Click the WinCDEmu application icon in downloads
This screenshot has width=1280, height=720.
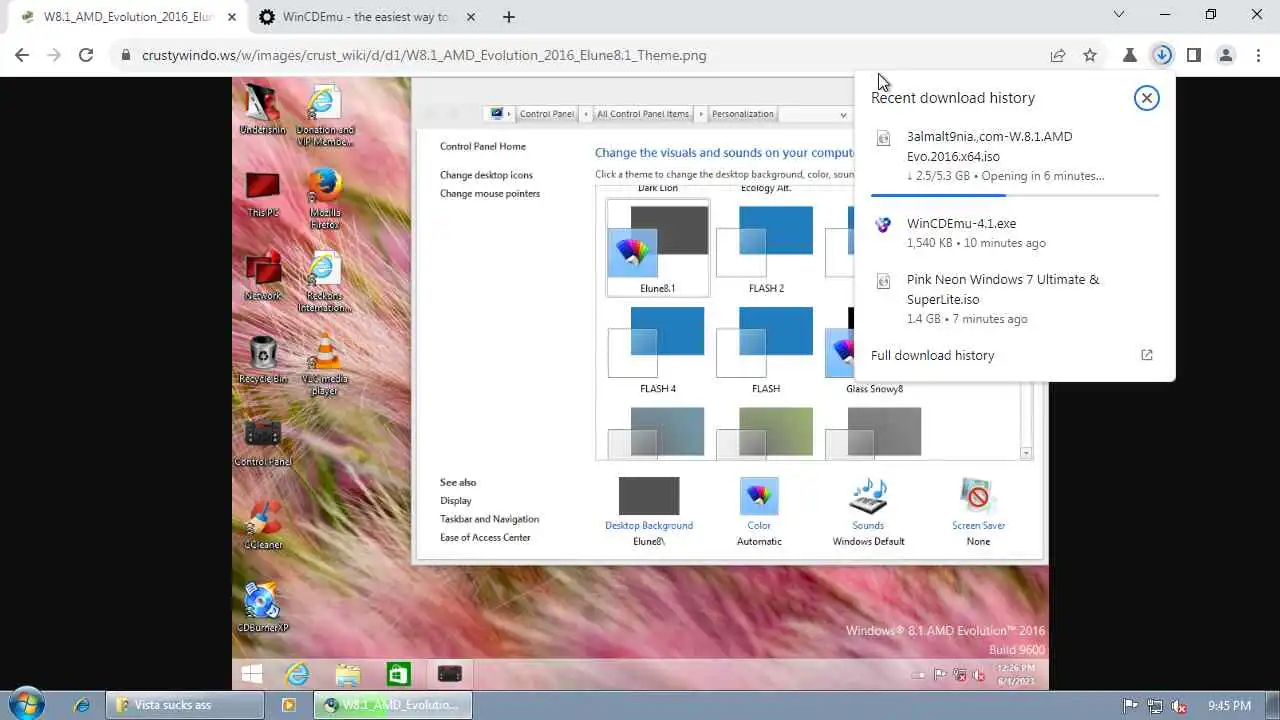pyautogui.click(x=883, y=225)
